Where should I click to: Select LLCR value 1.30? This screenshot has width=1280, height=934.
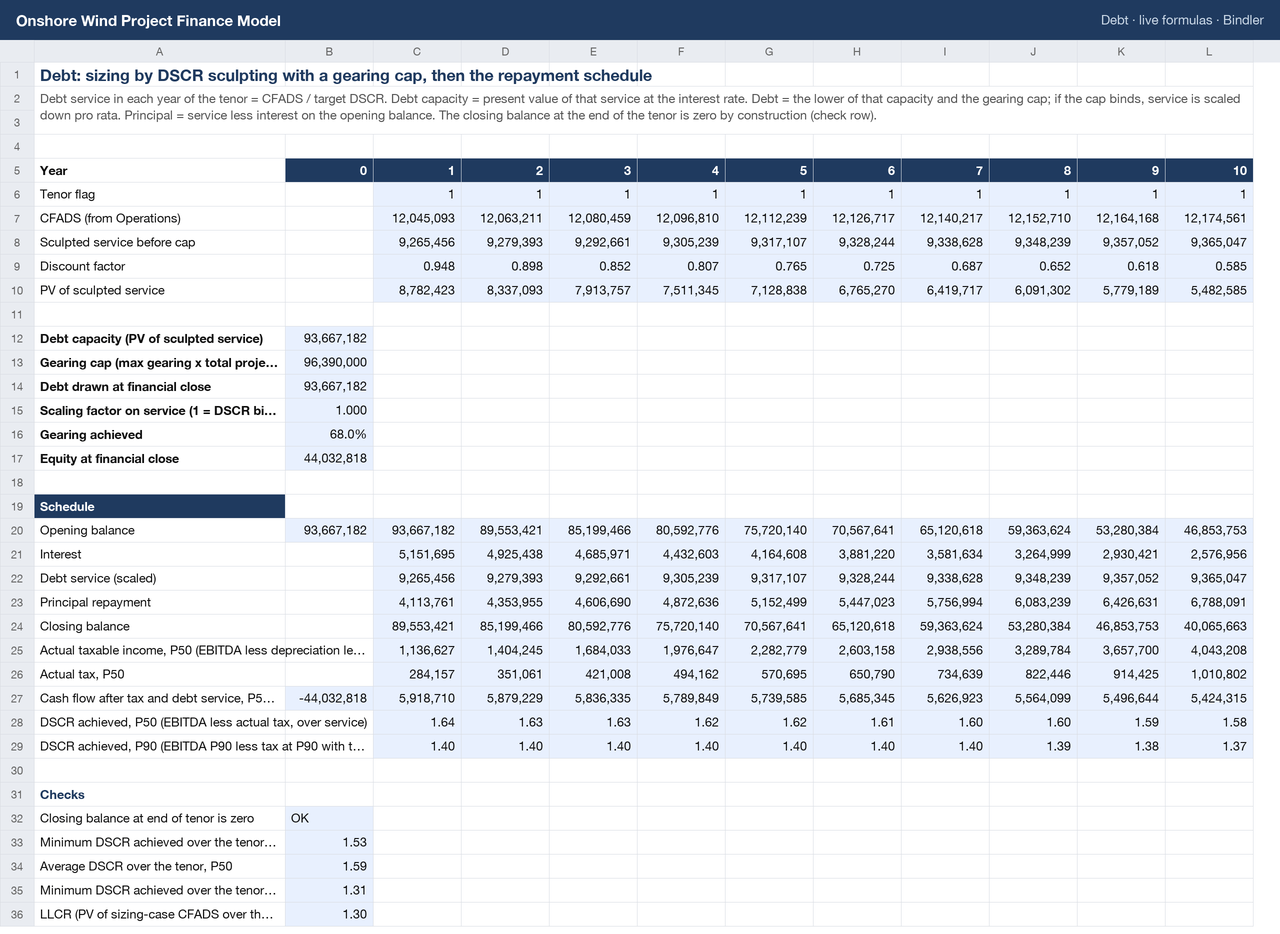coord(329,914)
